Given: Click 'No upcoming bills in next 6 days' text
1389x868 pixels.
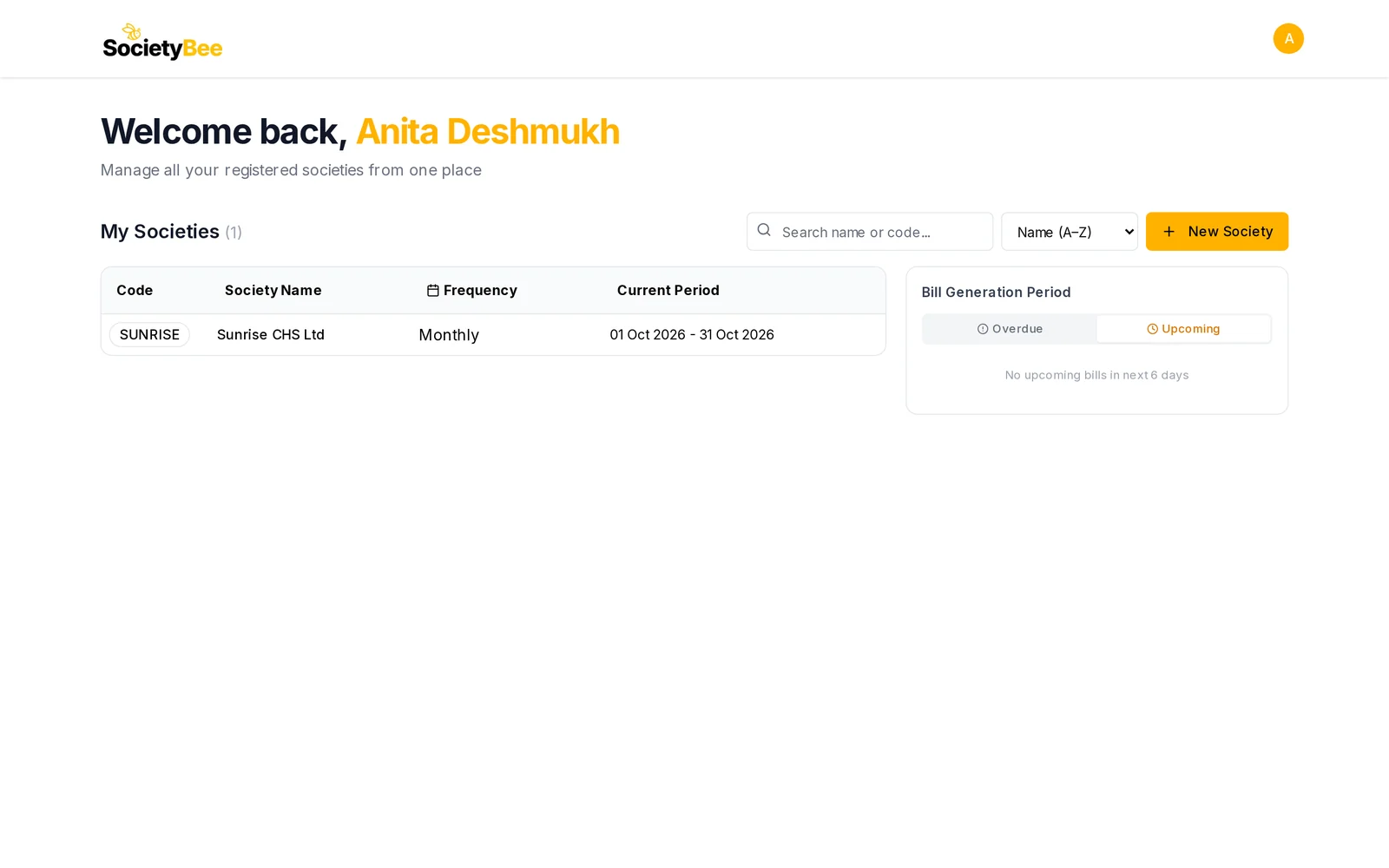Looking at the screenshot, I should (x=1097, y=375).
